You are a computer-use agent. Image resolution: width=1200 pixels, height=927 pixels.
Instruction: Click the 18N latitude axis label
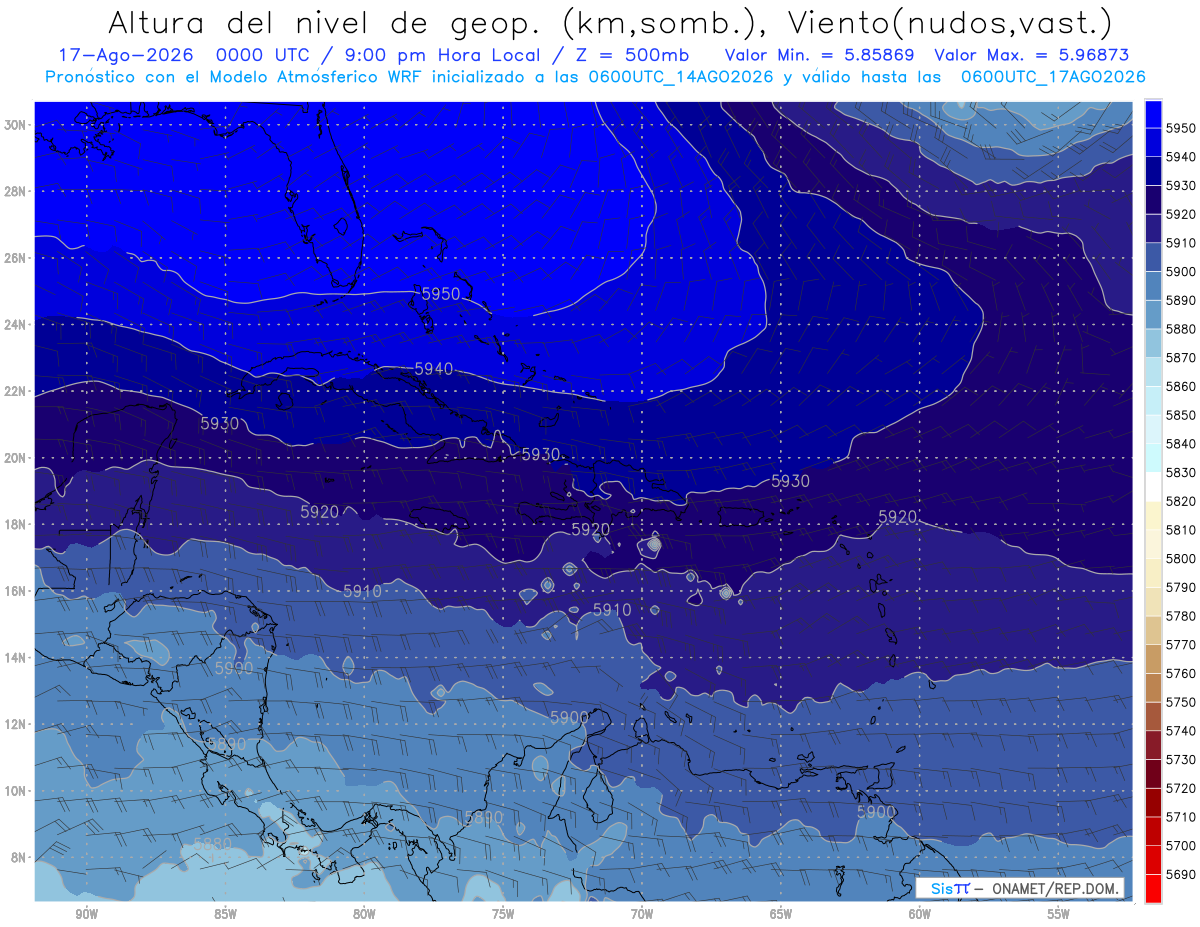[x=16, y=525]
